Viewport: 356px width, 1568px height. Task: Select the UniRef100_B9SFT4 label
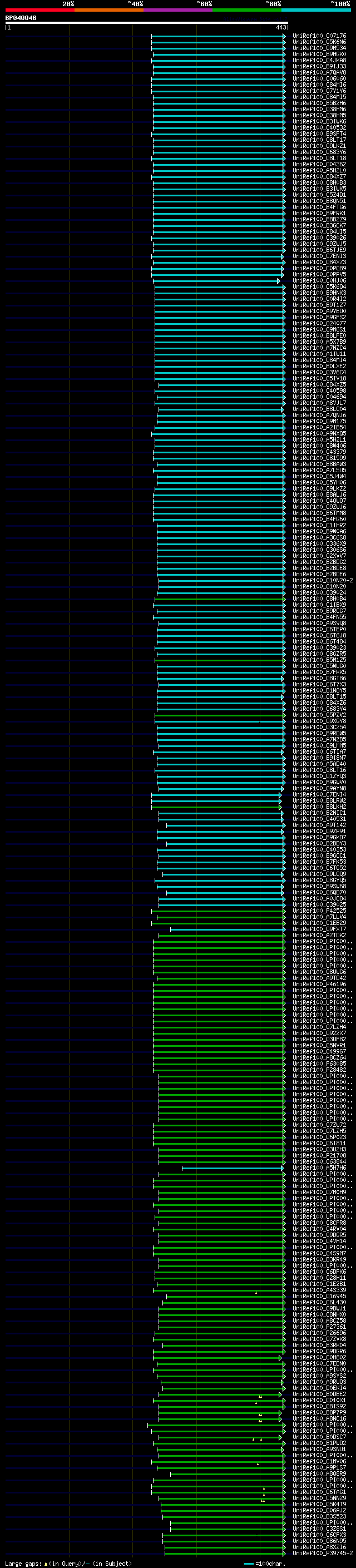319,133
